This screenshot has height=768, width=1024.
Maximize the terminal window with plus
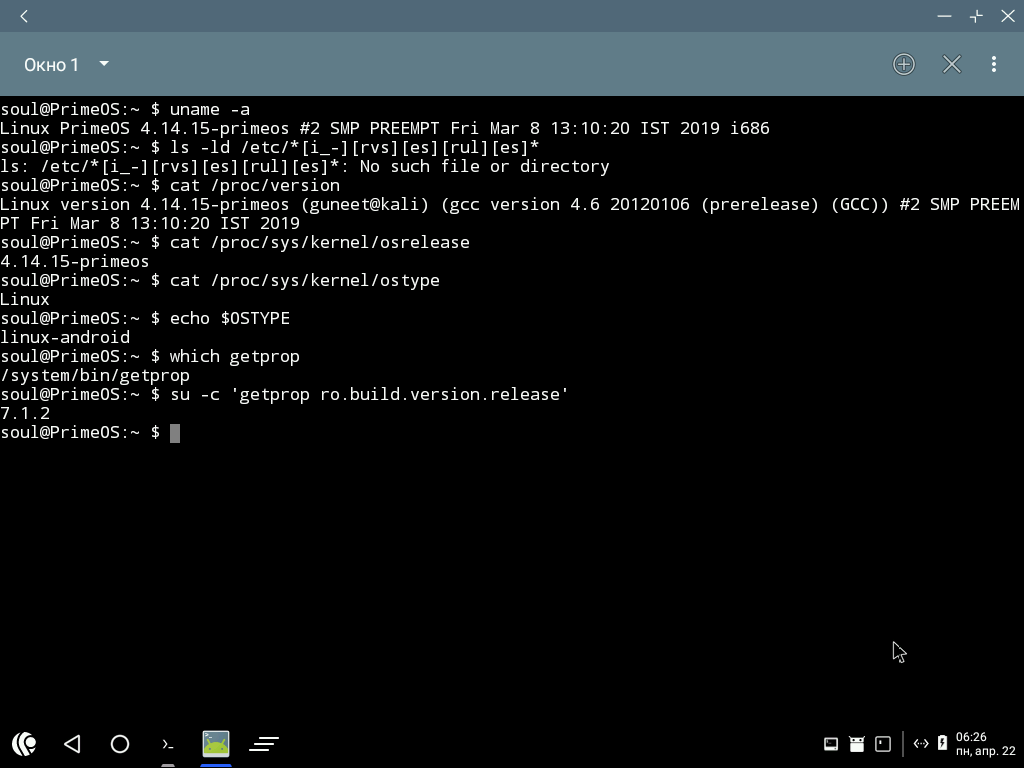coord(976,16)
